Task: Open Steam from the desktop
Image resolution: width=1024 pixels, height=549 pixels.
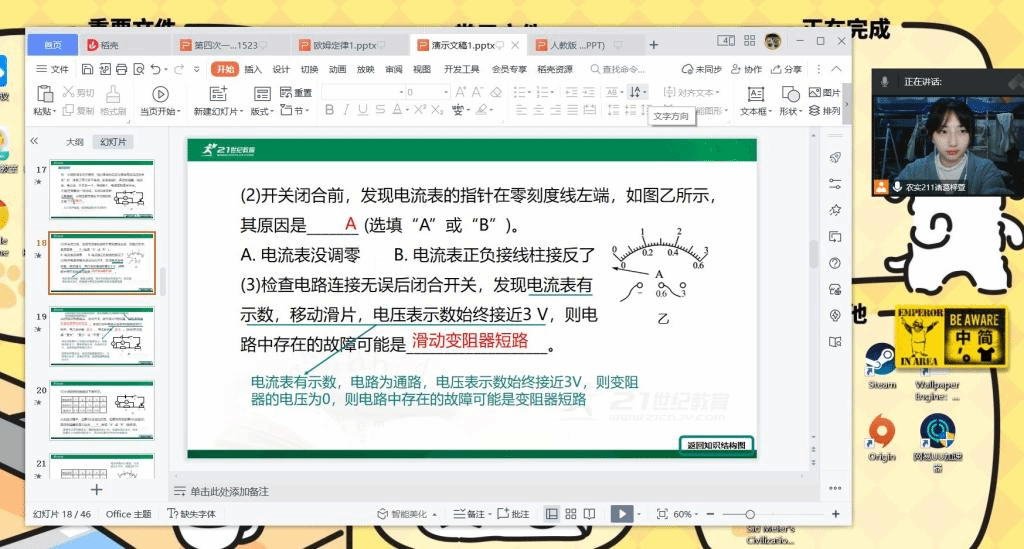Action: [x=881, y=363]
